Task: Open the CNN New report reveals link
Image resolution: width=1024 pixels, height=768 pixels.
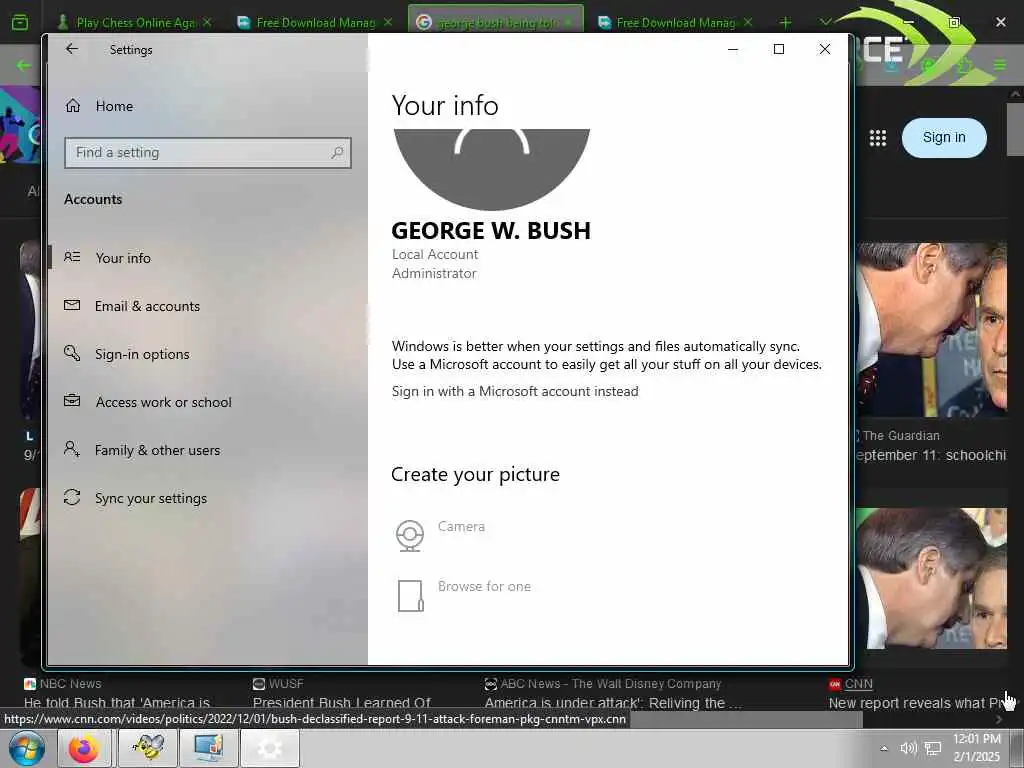Action: click(x=916, y=703)
